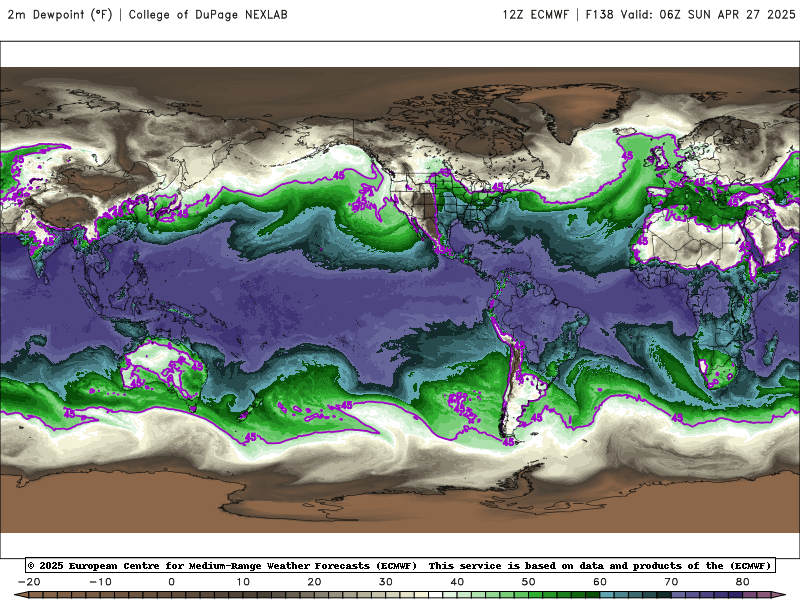Click the "70" legend value

pos(671,582)
